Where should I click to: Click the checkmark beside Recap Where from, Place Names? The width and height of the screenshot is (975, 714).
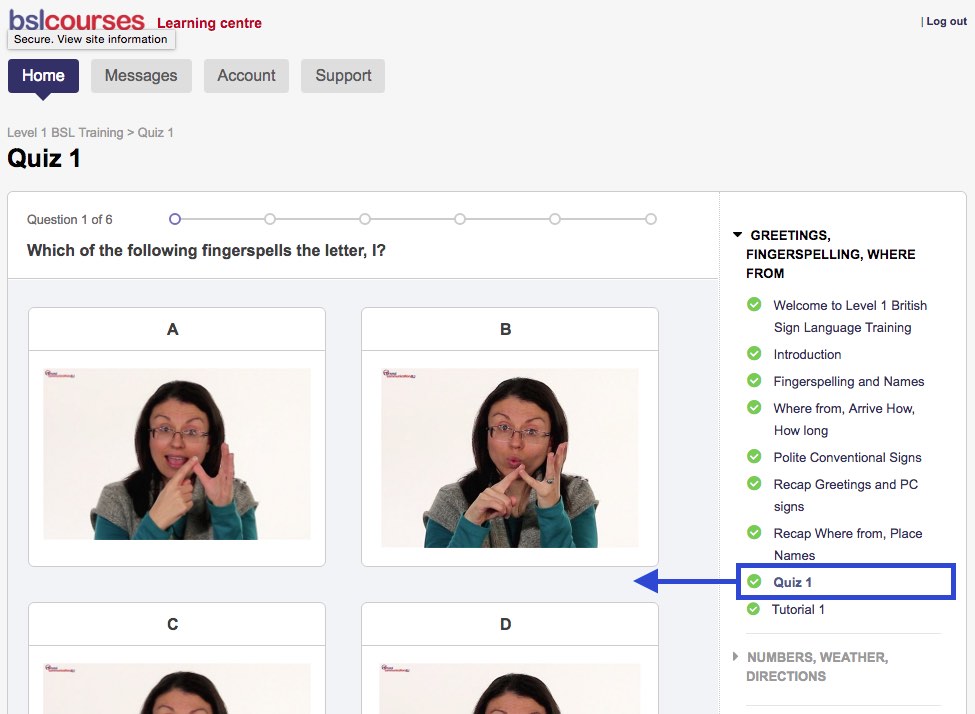pyautogui.click(x=753, y=532)
